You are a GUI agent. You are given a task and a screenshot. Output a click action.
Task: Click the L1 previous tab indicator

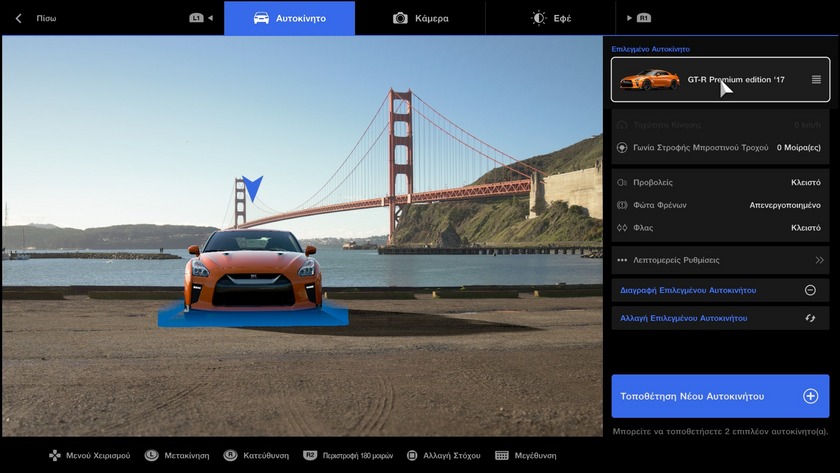point(196,18)
